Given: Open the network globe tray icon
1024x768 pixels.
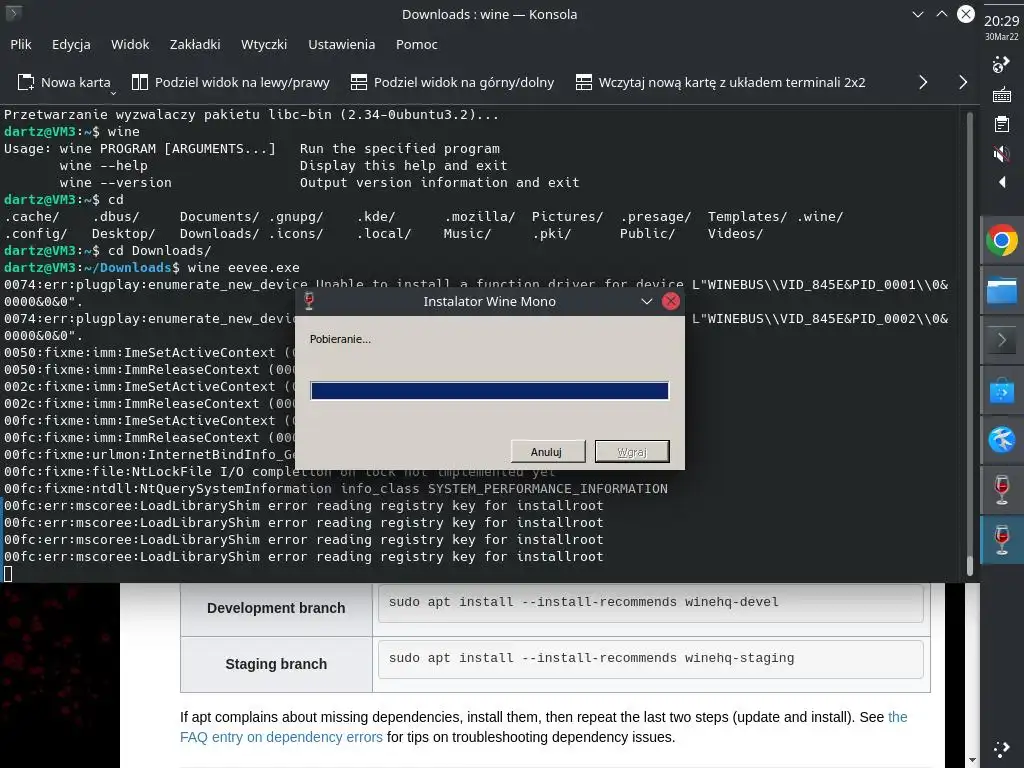Looking at the screenshot, I should pyautogui.click(x=1002, y=65).
